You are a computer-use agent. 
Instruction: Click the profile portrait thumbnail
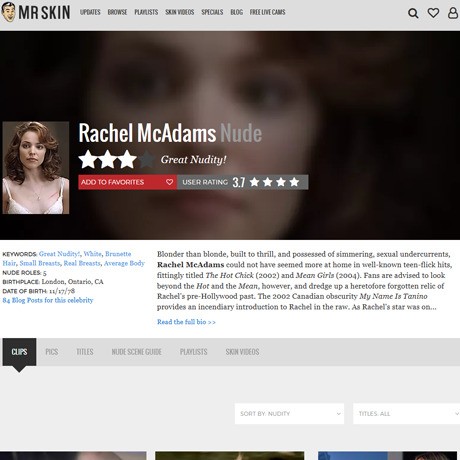(x=36, y=168)
